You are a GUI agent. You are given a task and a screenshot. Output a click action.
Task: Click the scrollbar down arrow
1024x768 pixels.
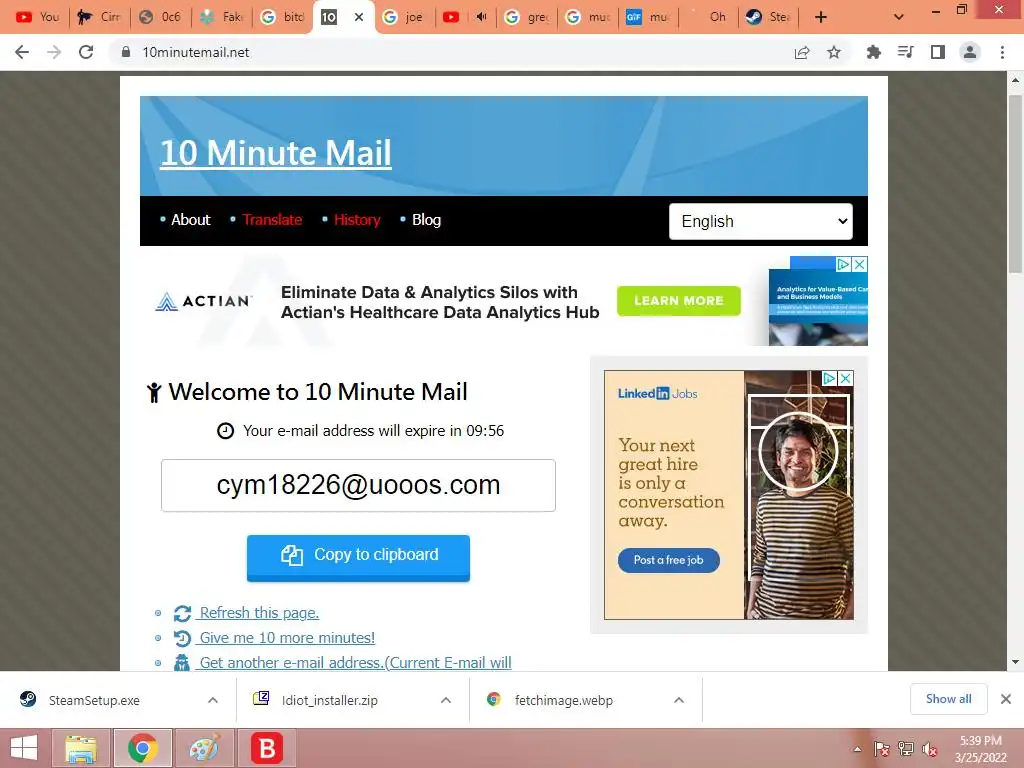tap(1015, 662)
